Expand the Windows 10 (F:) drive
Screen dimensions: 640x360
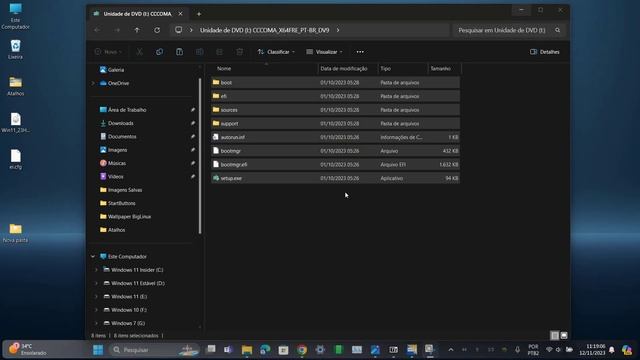(x=97, y=310)
